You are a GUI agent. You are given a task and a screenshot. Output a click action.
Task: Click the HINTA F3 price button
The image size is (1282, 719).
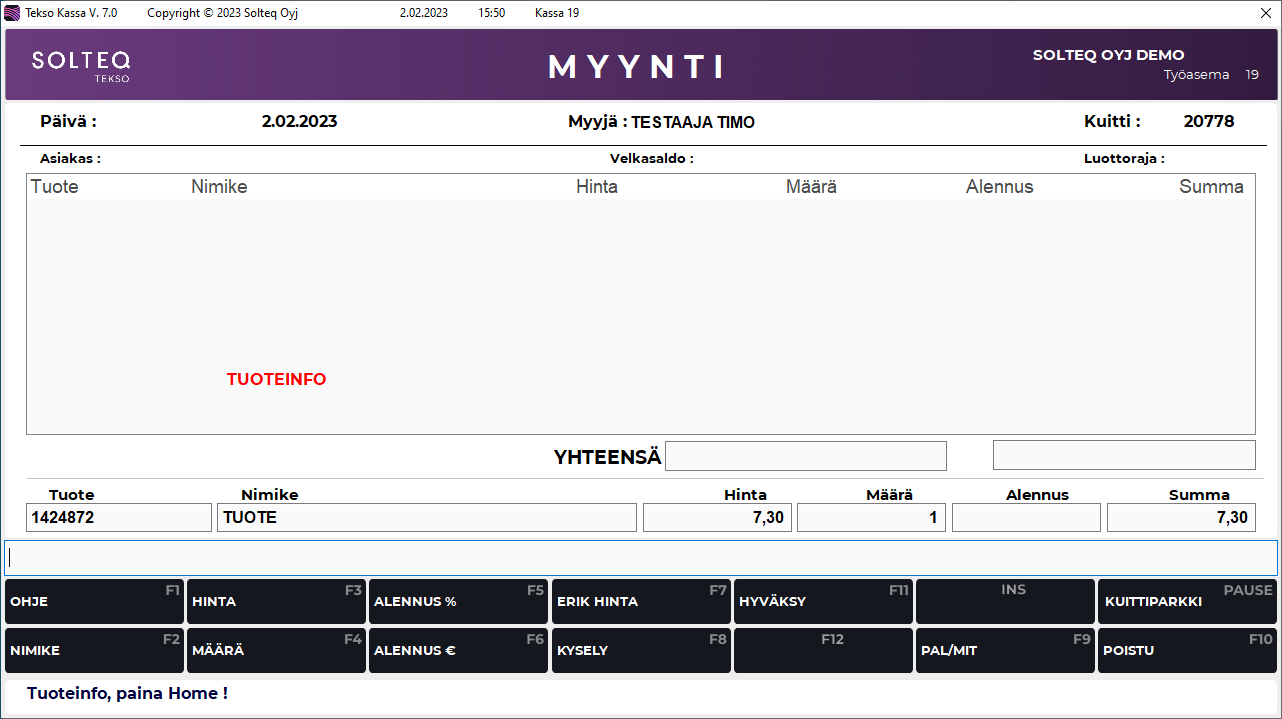pos(275,601)
